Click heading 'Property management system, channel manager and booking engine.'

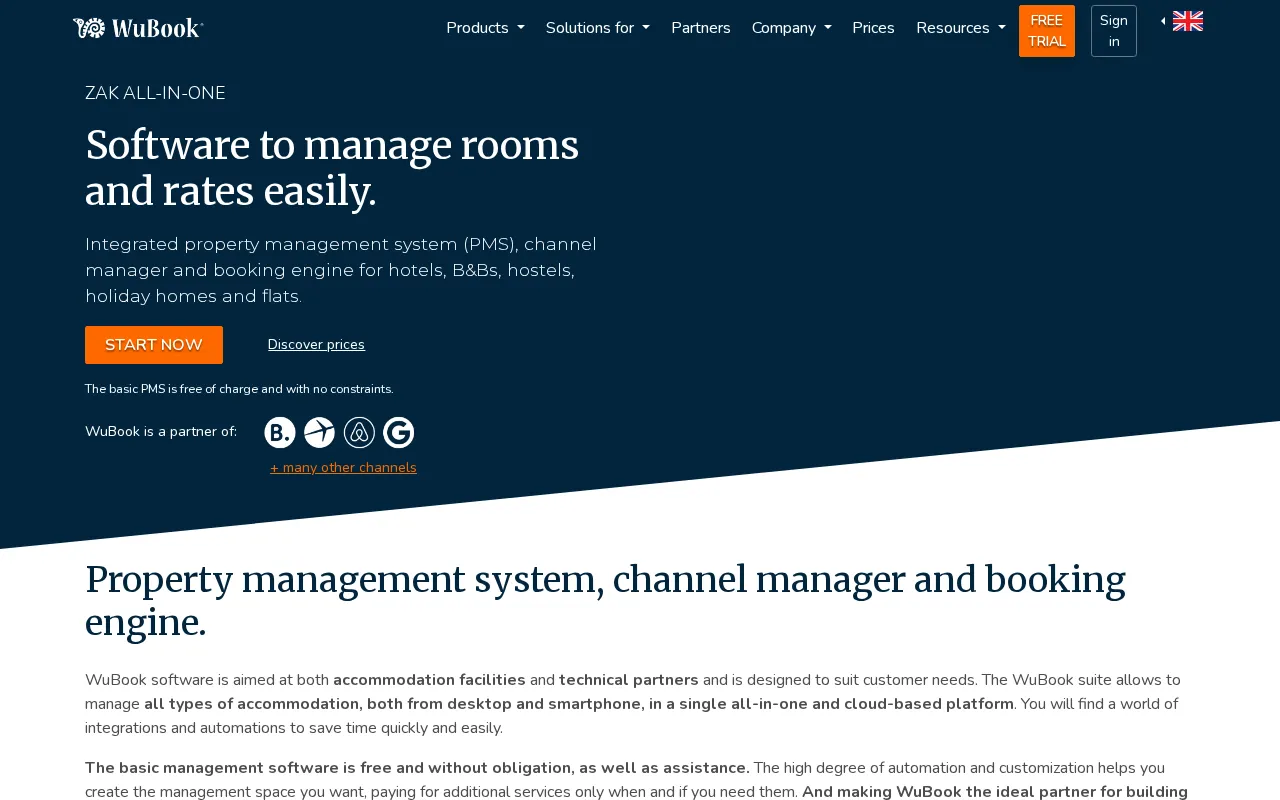605,601
